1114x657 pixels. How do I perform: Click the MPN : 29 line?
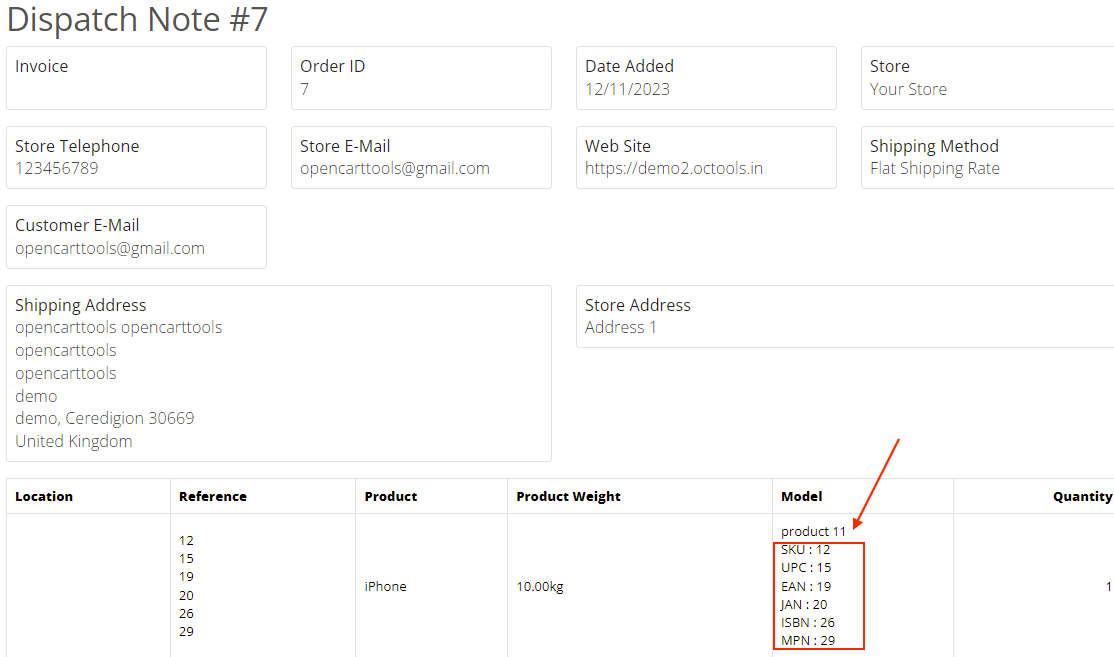808,641
